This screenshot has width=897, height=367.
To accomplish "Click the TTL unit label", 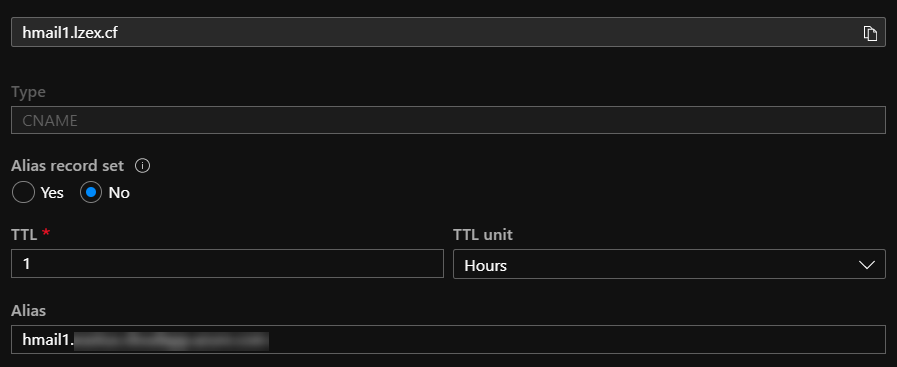I will pyautogui.click(x=483, y=234).
